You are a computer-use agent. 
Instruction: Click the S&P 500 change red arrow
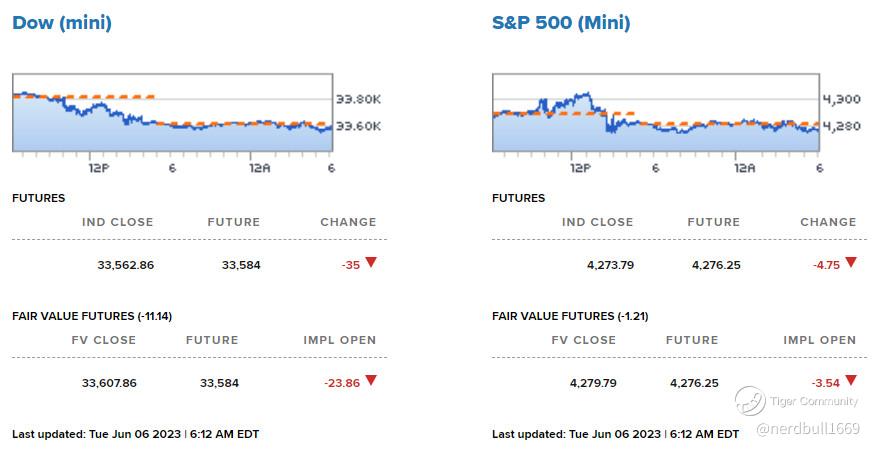pyautogui.click(x=851, y=262)
